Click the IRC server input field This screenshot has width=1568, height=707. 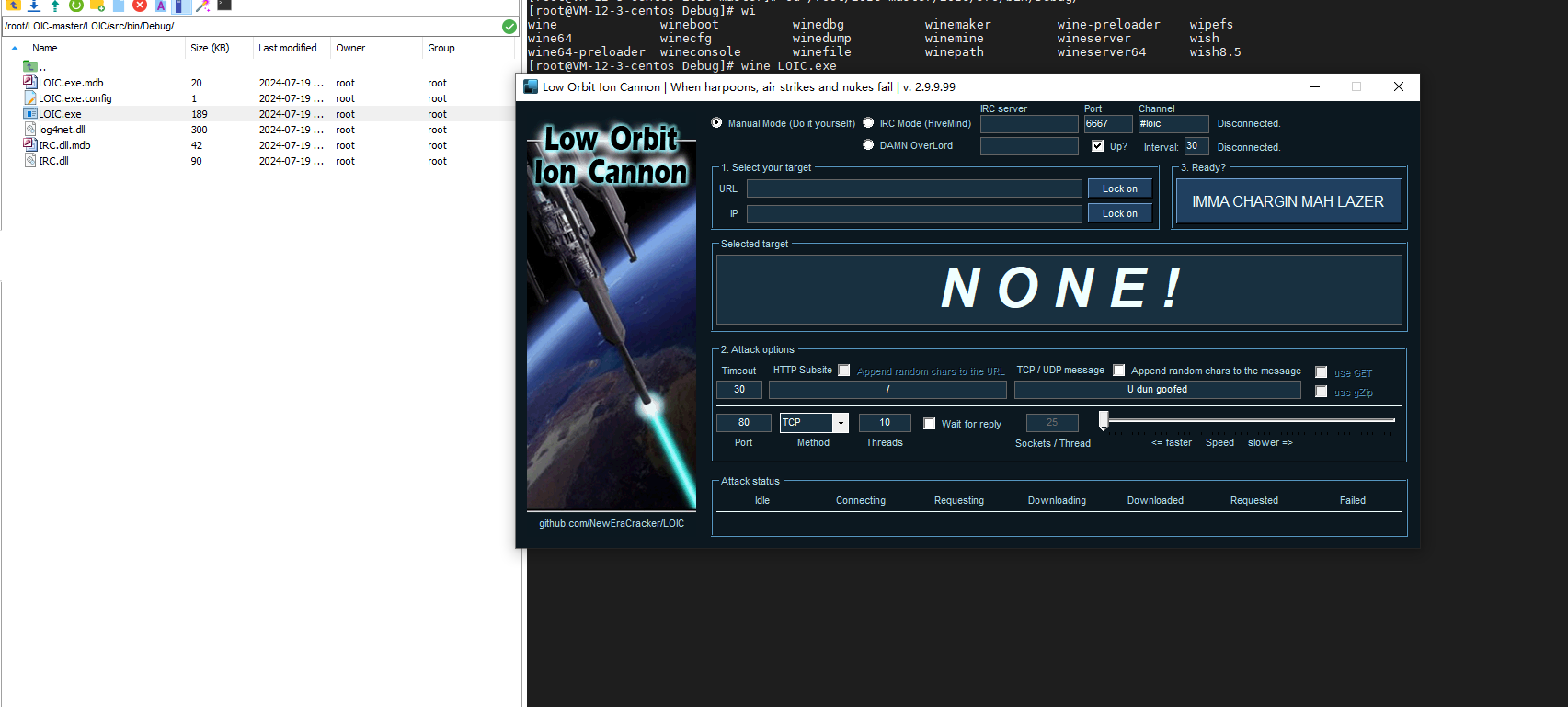(x=1029, y=124)
